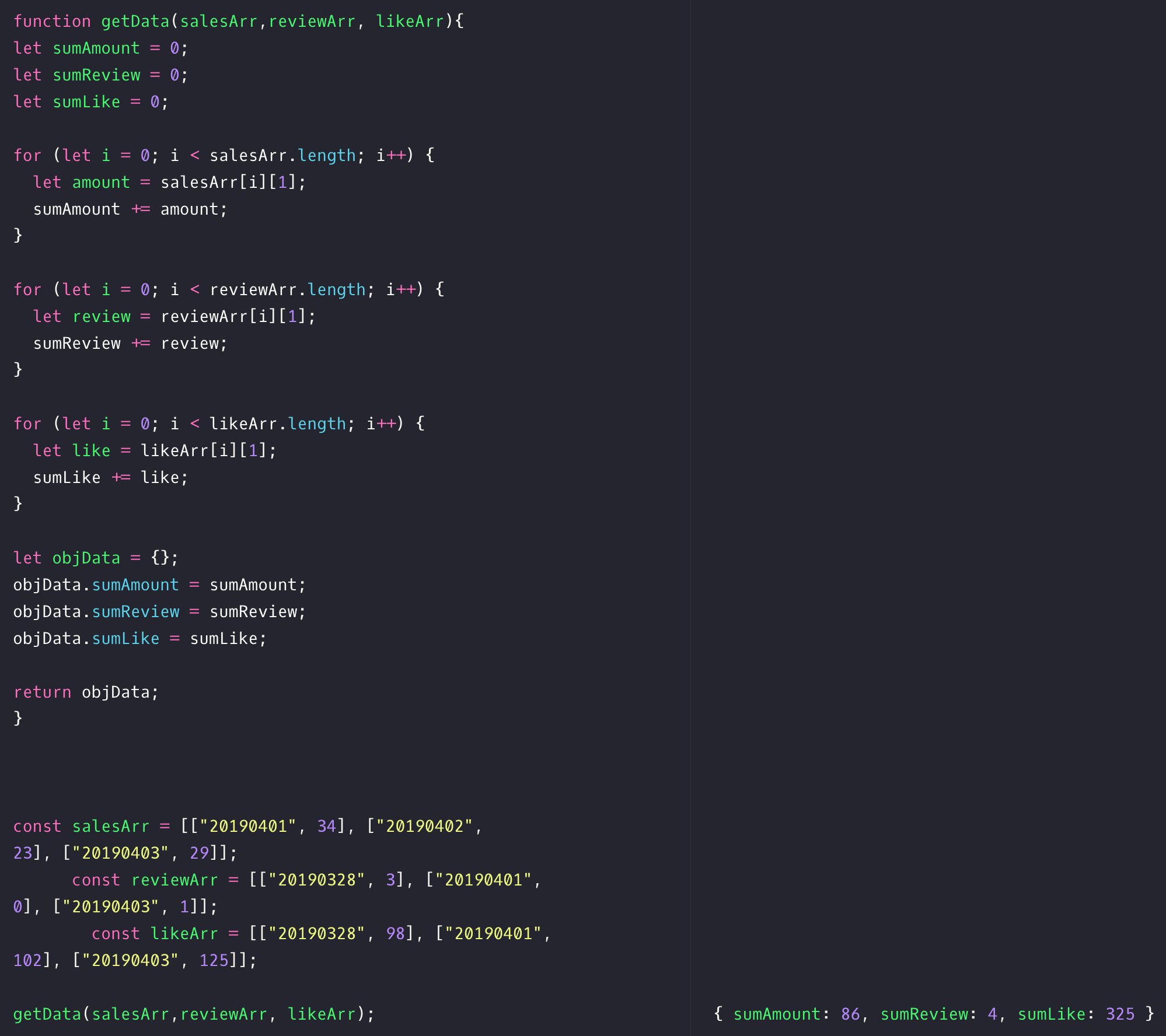This screenshot has height=1036, width=1166.
Task: Click the for loop over likeArr.length
Action: 219,424
